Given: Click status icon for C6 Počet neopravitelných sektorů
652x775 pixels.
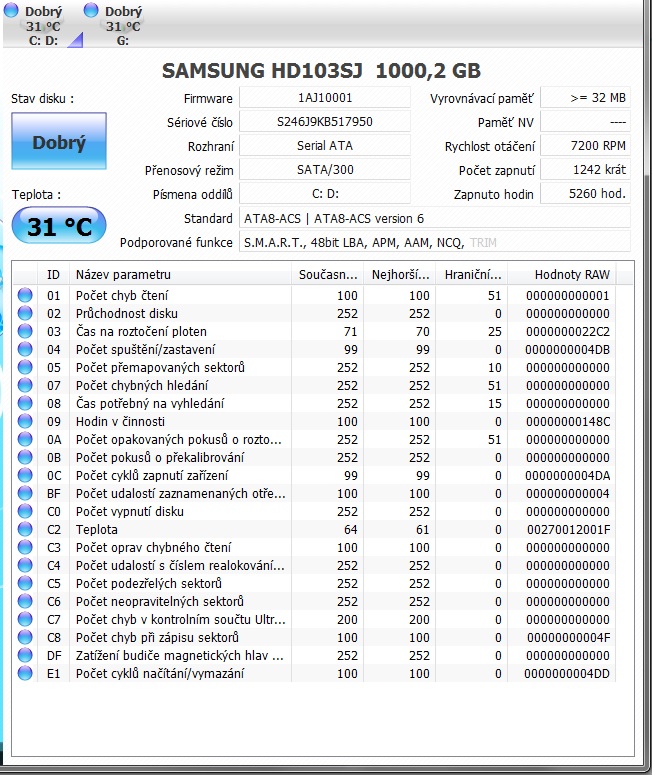Looking at the screenshot, I should [25, 601].
